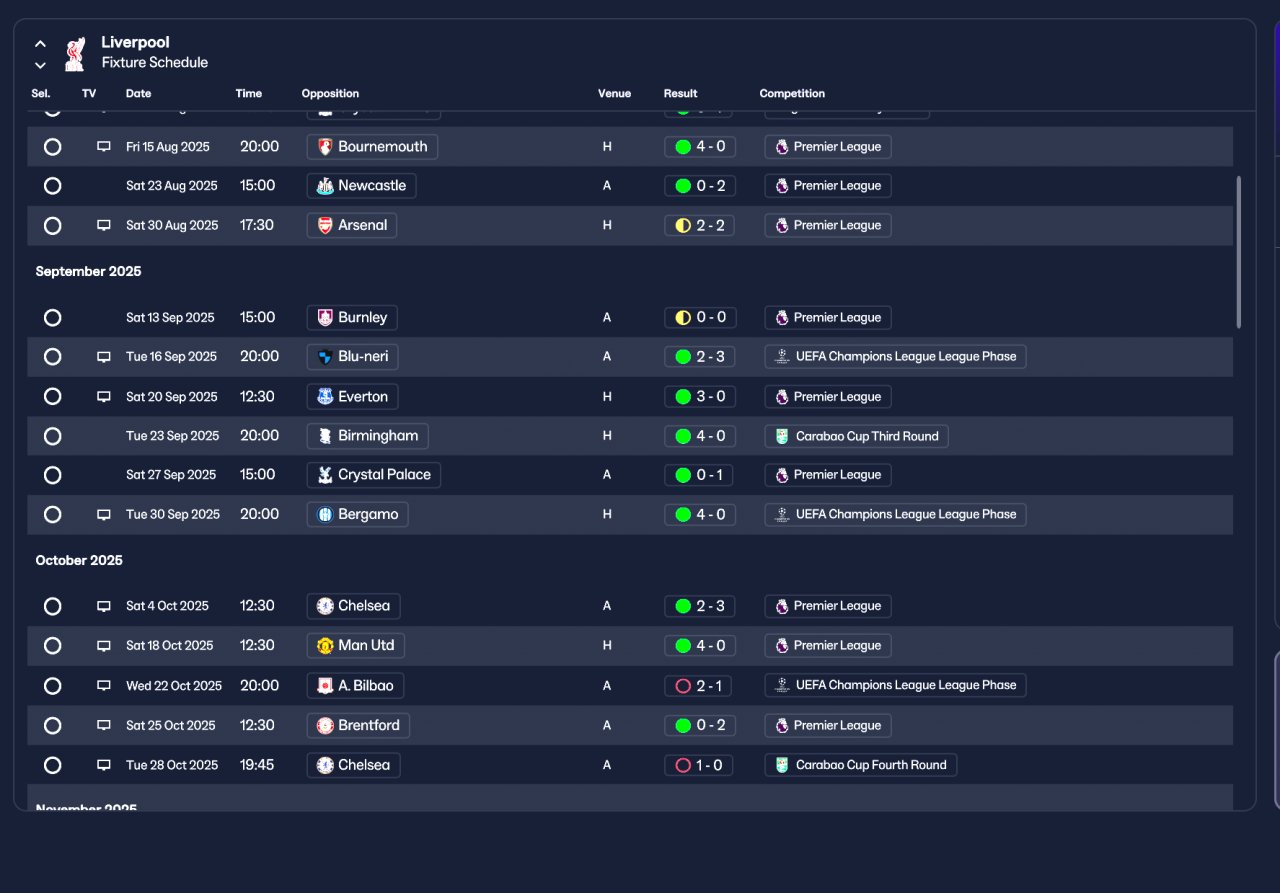
Task: Click TV icon on 28 Oct Chelsea row
Action: [103, 765]
